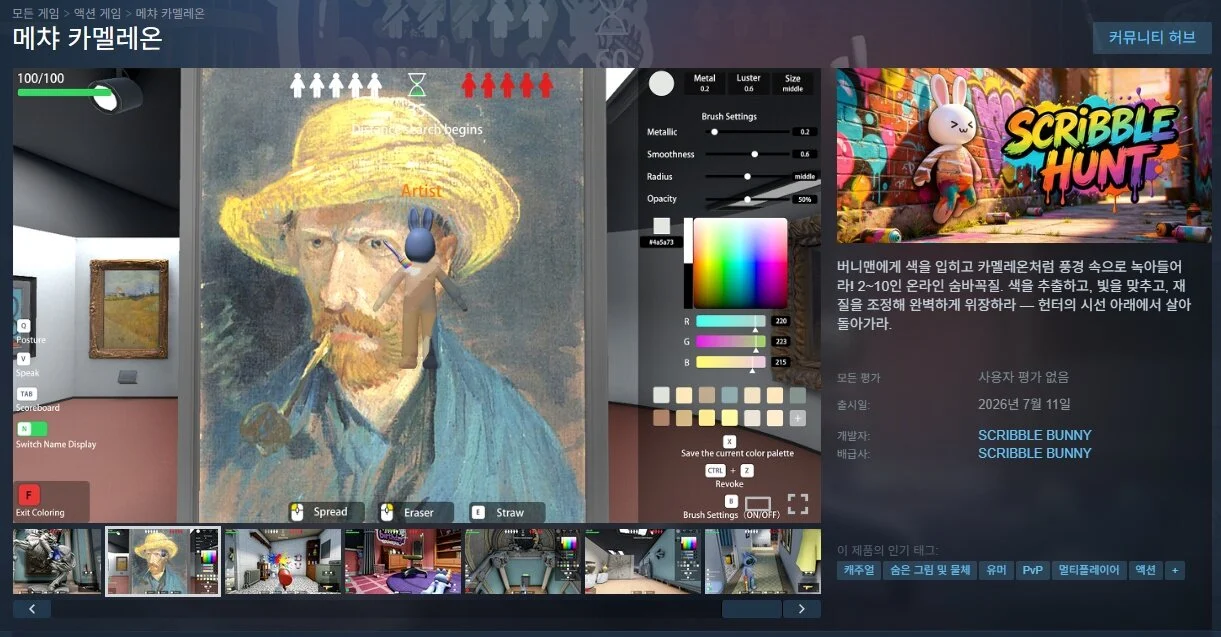This screenshot has height=637, width=1221.
Task: Open developer link SCRIBBLE BUNNY beside 개발자
Action: pos(1034,435)
